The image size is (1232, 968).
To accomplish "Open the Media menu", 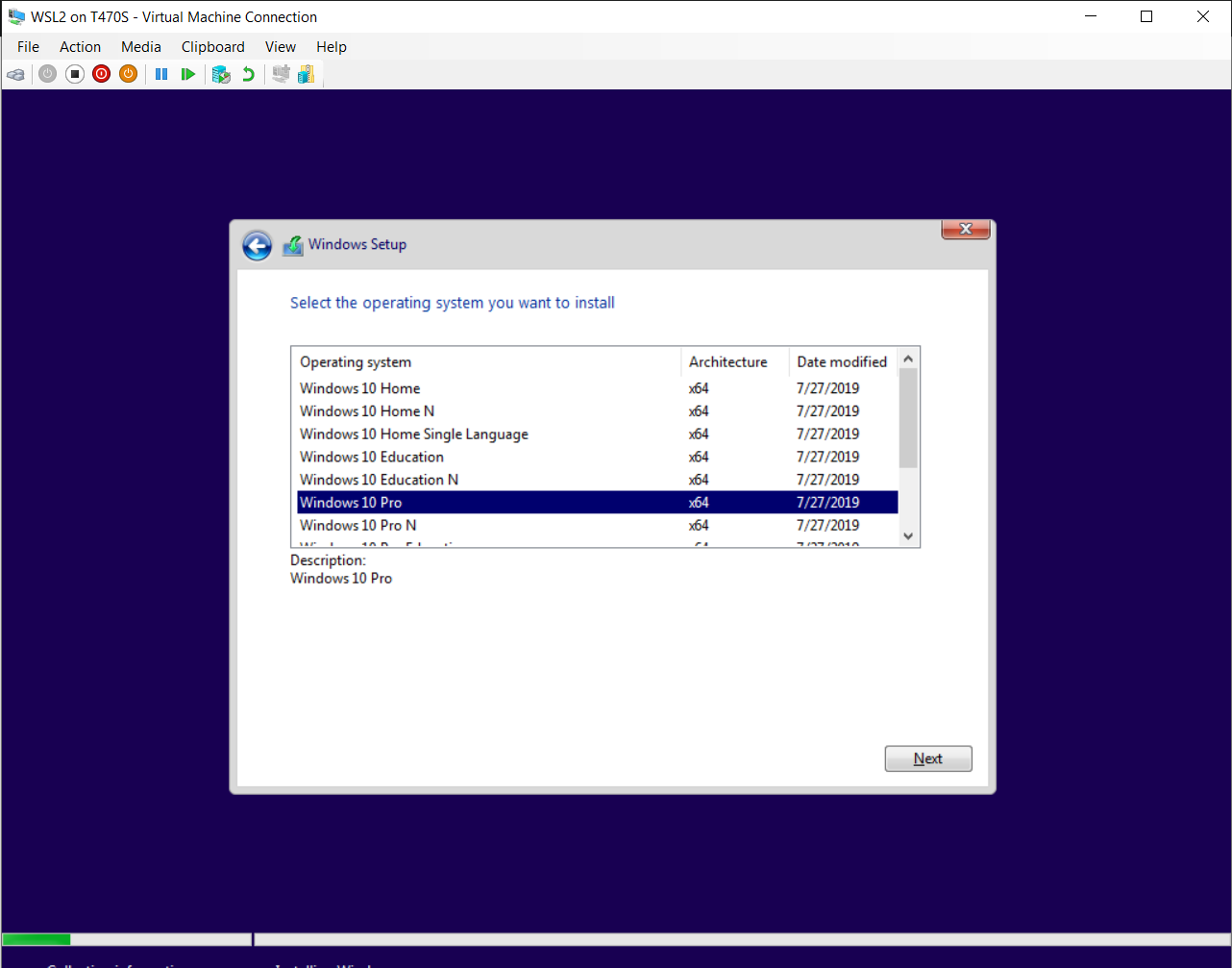I will click(x=141, y=46).
